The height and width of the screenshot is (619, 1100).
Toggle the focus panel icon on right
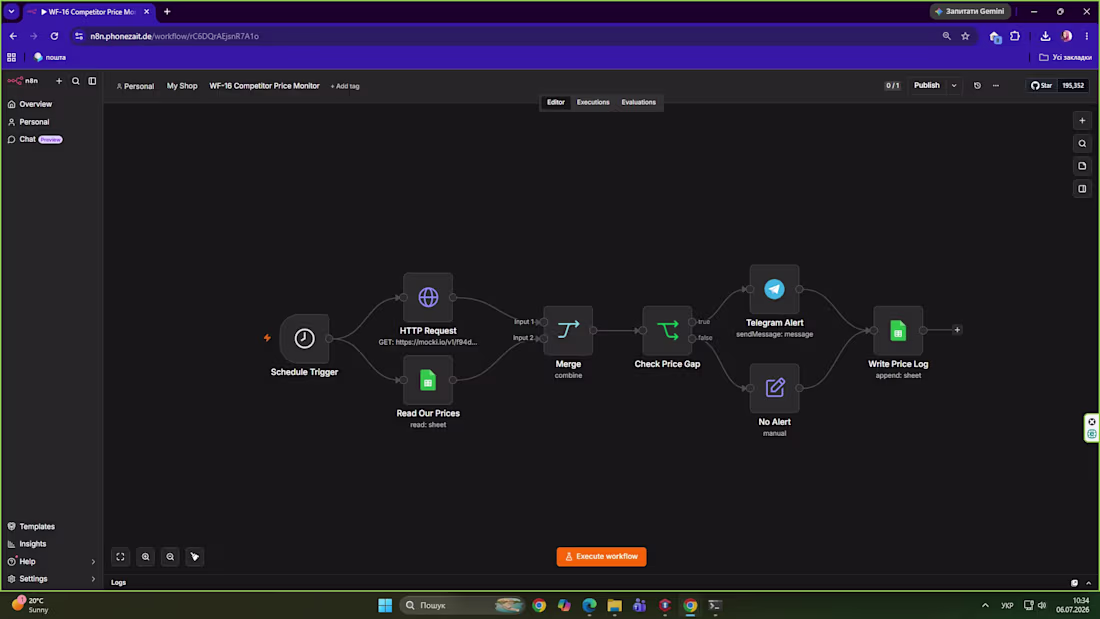[1082, 189]
